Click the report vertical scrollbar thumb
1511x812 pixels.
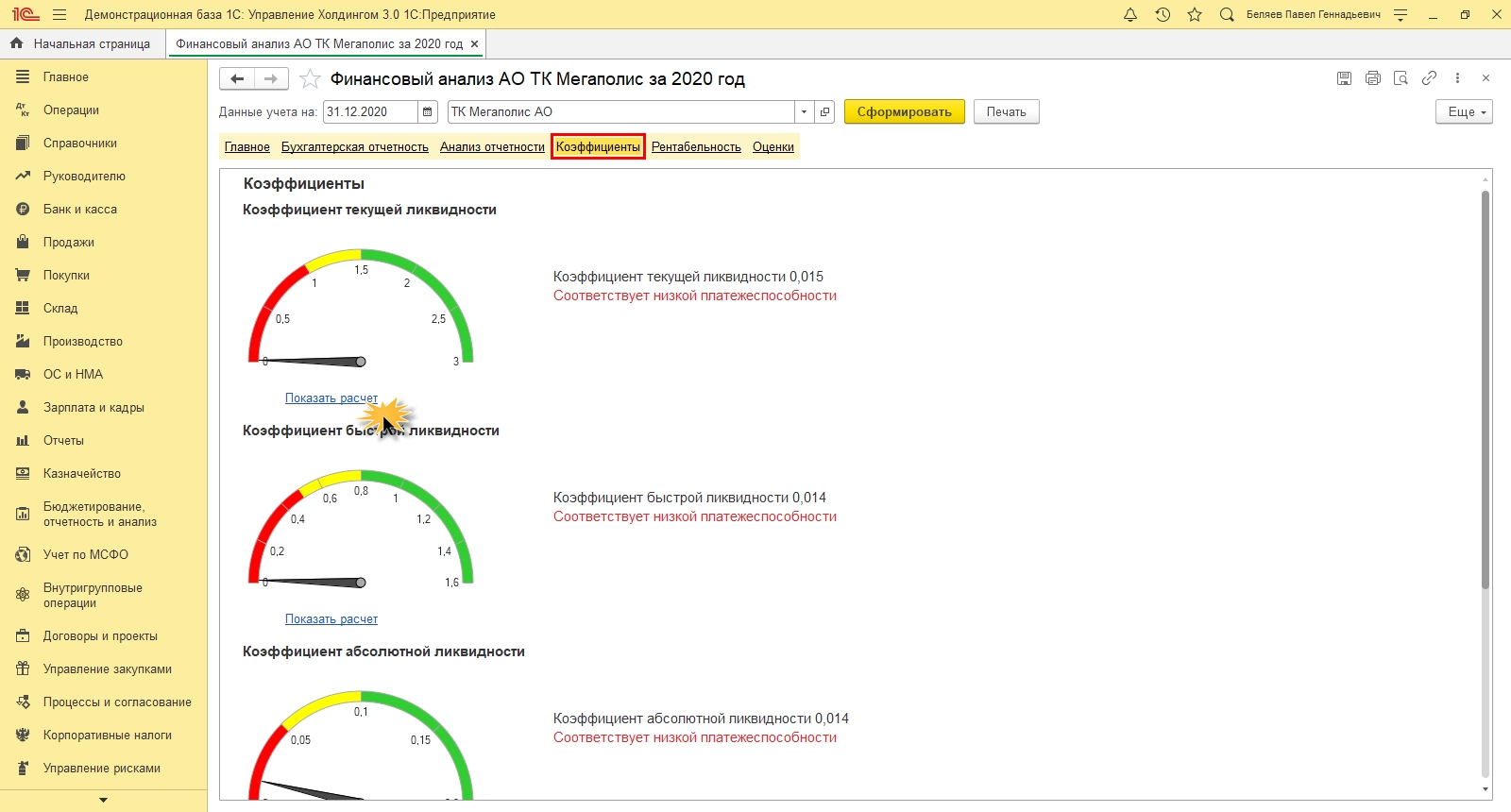(1486, 389)
